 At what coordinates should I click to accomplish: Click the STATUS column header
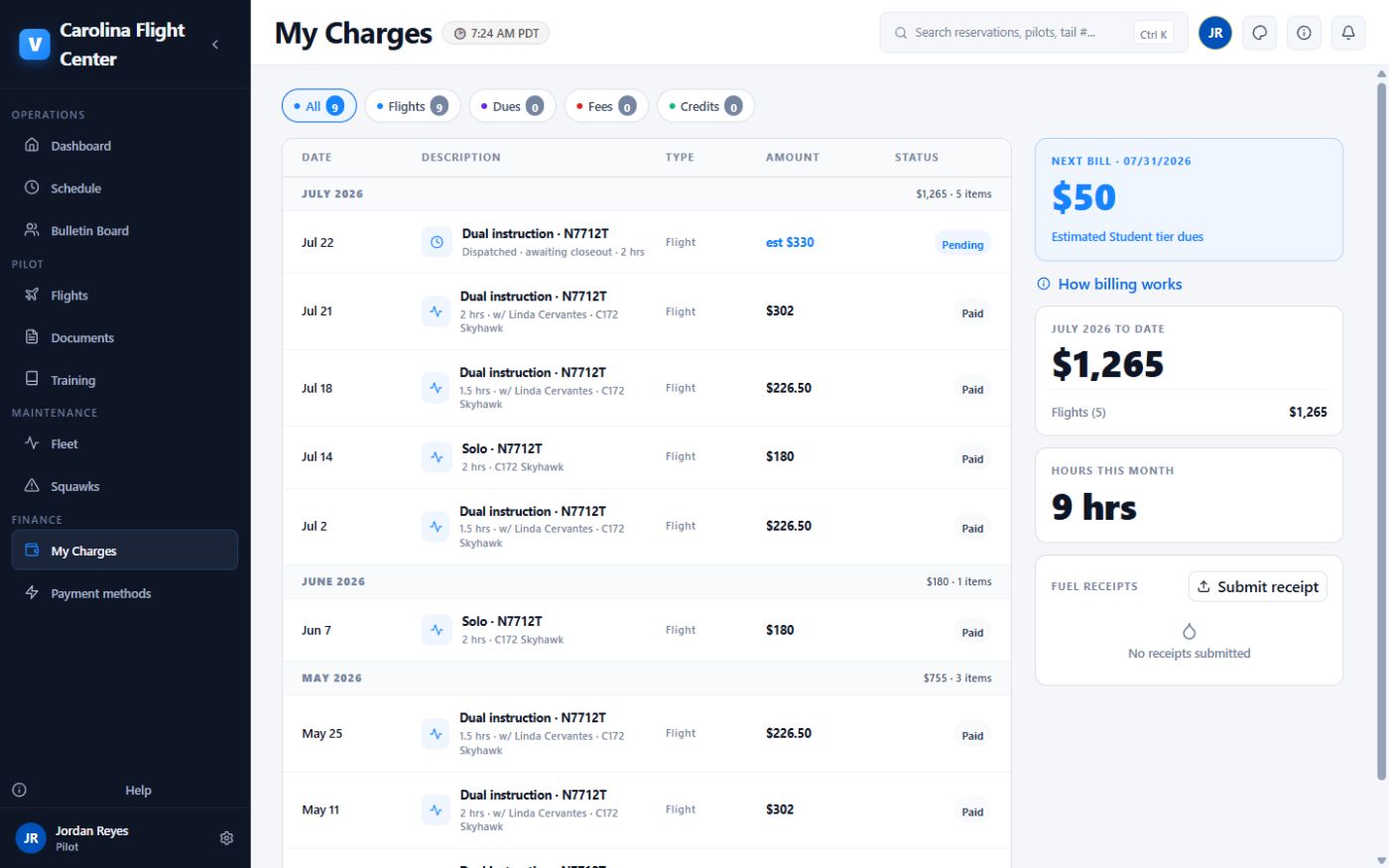pyautogui.click(x=917, y=157)
